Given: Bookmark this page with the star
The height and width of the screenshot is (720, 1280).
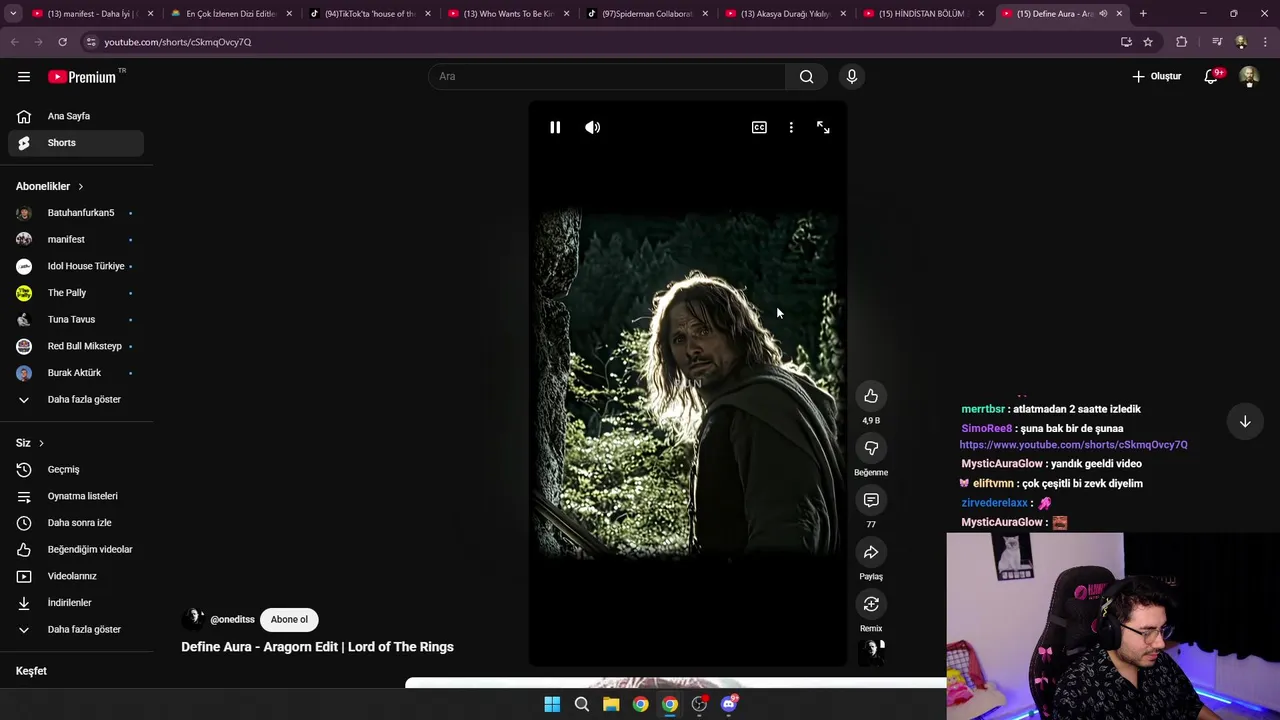Looking at the screenshot, I should pos(1148,42).
